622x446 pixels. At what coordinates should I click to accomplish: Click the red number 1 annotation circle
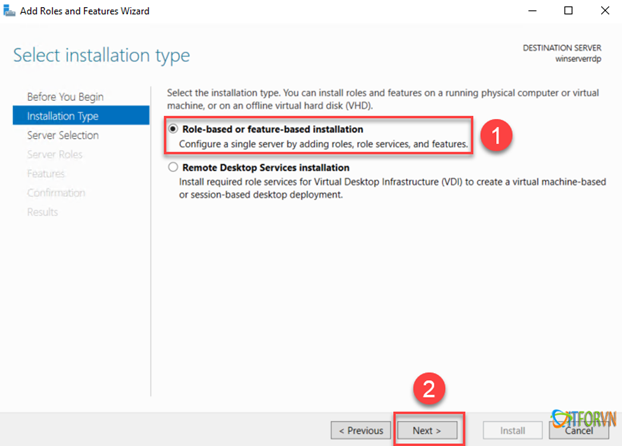click(497, 137)
